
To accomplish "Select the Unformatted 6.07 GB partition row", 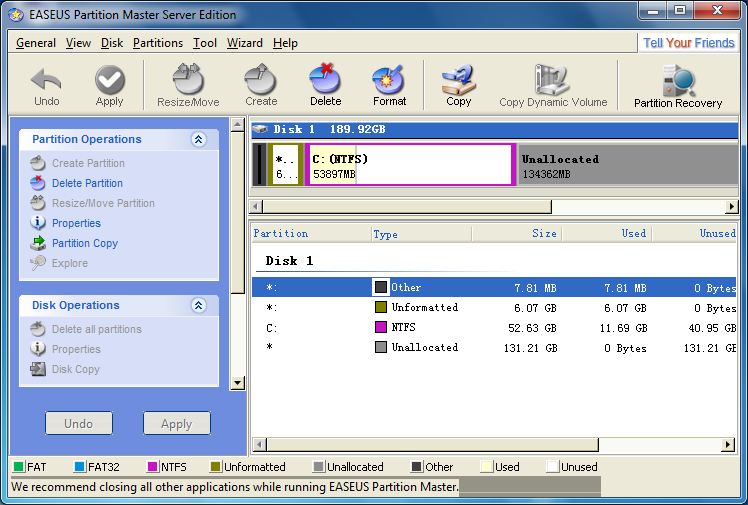I will click(x=494, y=308).
